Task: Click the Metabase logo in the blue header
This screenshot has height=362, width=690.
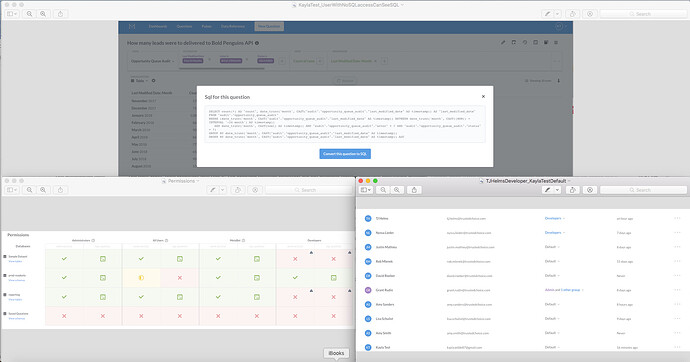Action: tap(132, 27)
